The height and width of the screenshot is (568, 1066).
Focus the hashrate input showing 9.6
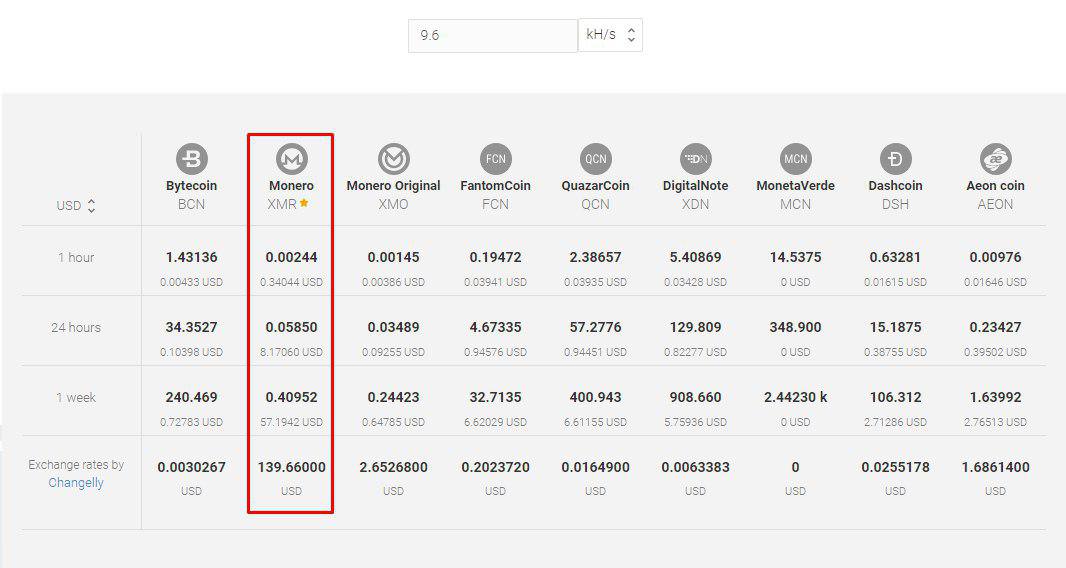(x=493, y=35)
